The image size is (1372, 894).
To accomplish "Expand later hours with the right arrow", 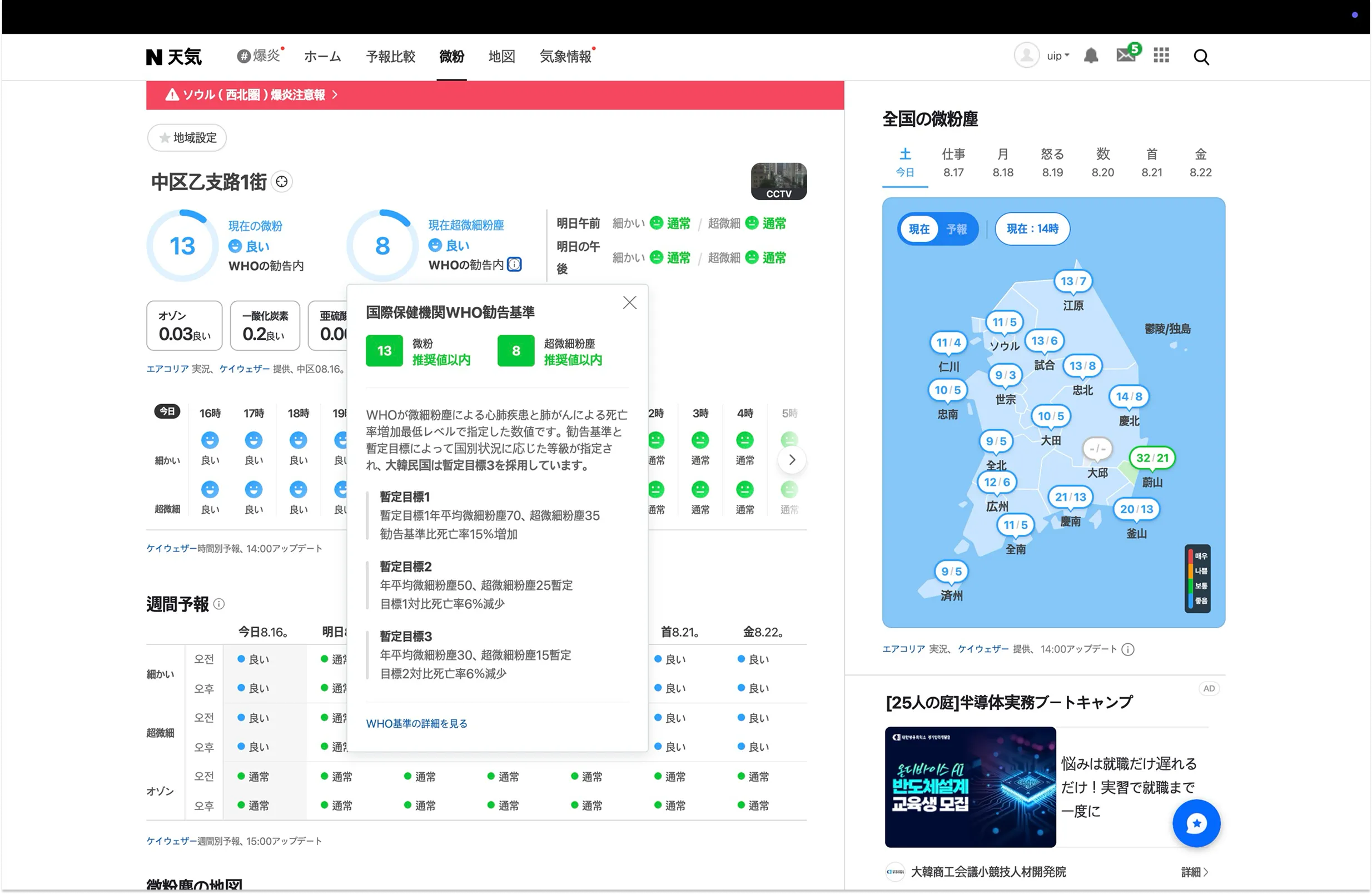I will pos(792,459).
